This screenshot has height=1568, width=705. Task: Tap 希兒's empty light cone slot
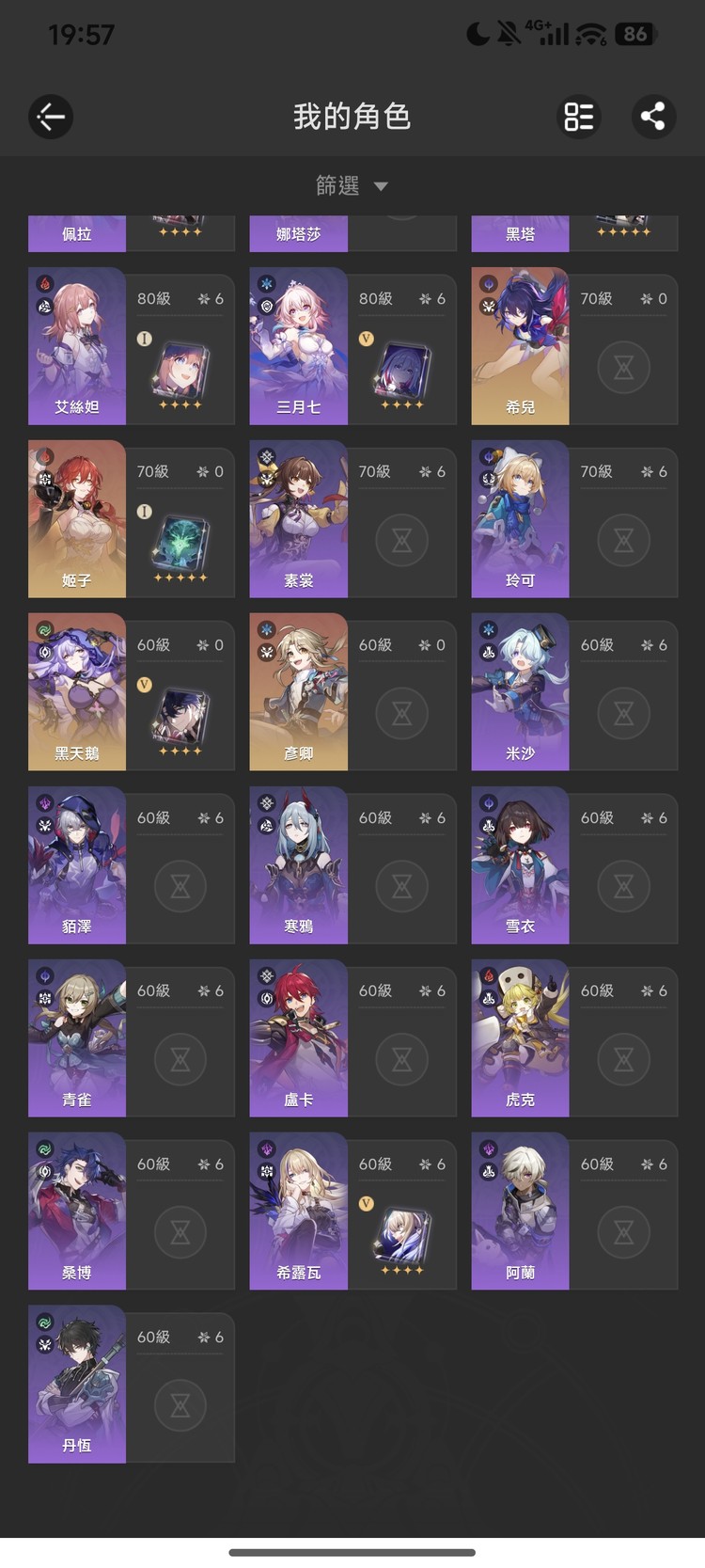coord(623,367)
